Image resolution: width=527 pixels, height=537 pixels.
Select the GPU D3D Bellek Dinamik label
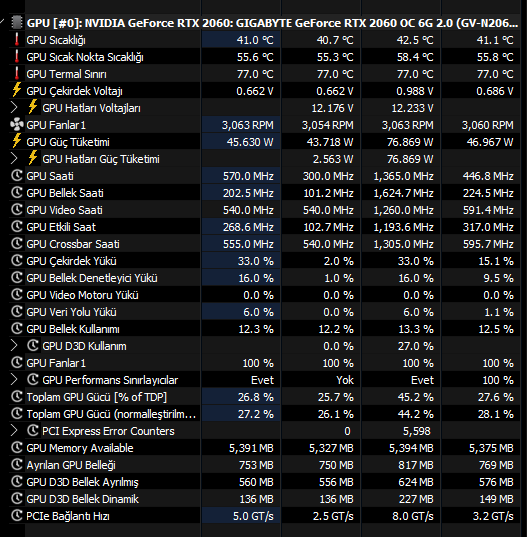coord(82,499)
